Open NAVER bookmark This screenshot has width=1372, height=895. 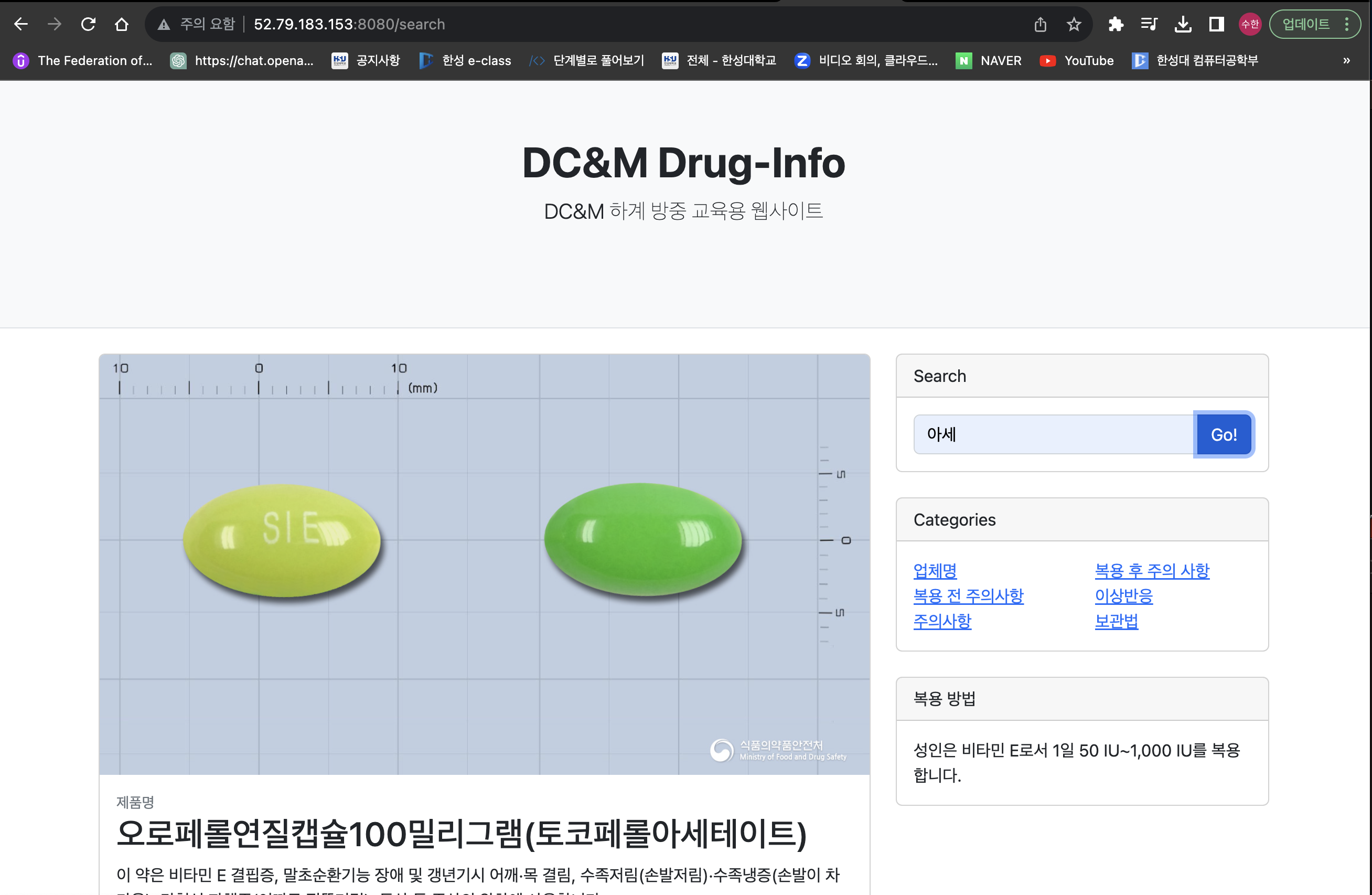[x=989, y=60]
